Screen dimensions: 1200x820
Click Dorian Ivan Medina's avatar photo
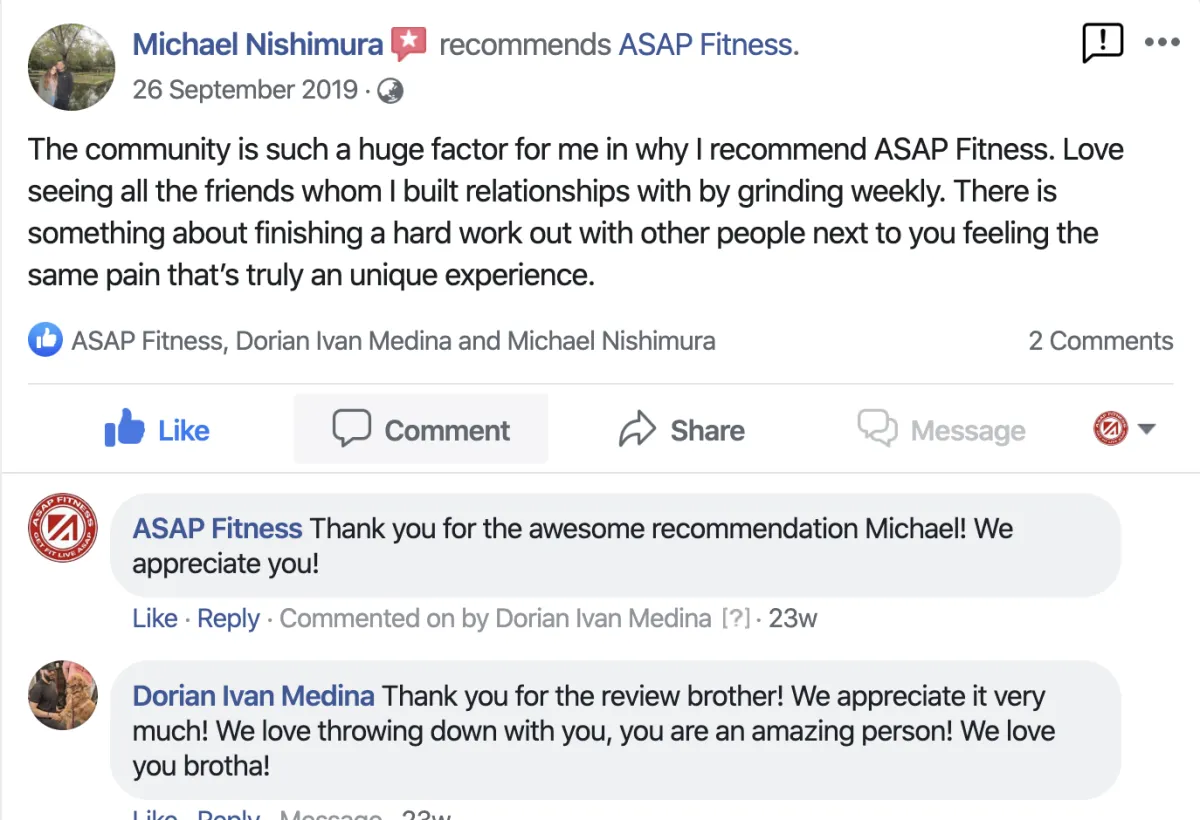pyautogui.click(x=62, y=695)
